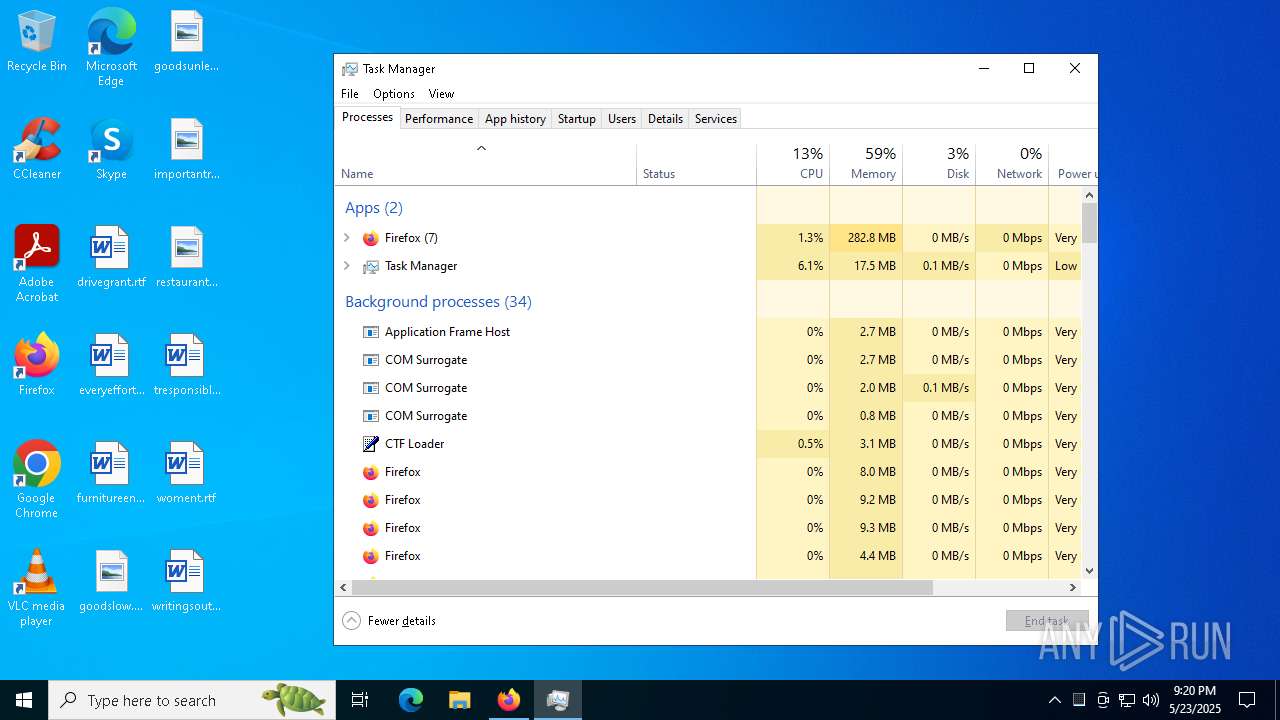Open the View menu
Image resolution: width=1280 pixels, height=720 pixels.
click(x=441, y=94)
